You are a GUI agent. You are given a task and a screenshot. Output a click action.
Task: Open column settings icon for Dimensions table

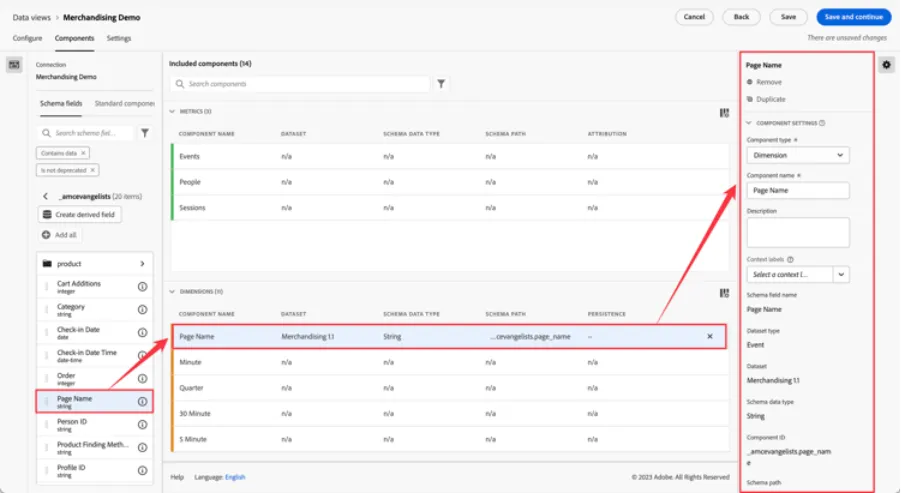724,293
